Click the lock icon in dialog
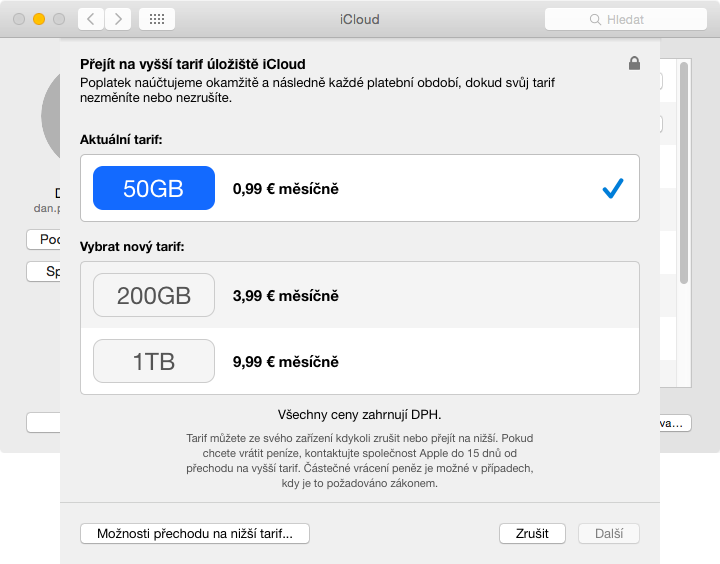 (x=634, y=64)
